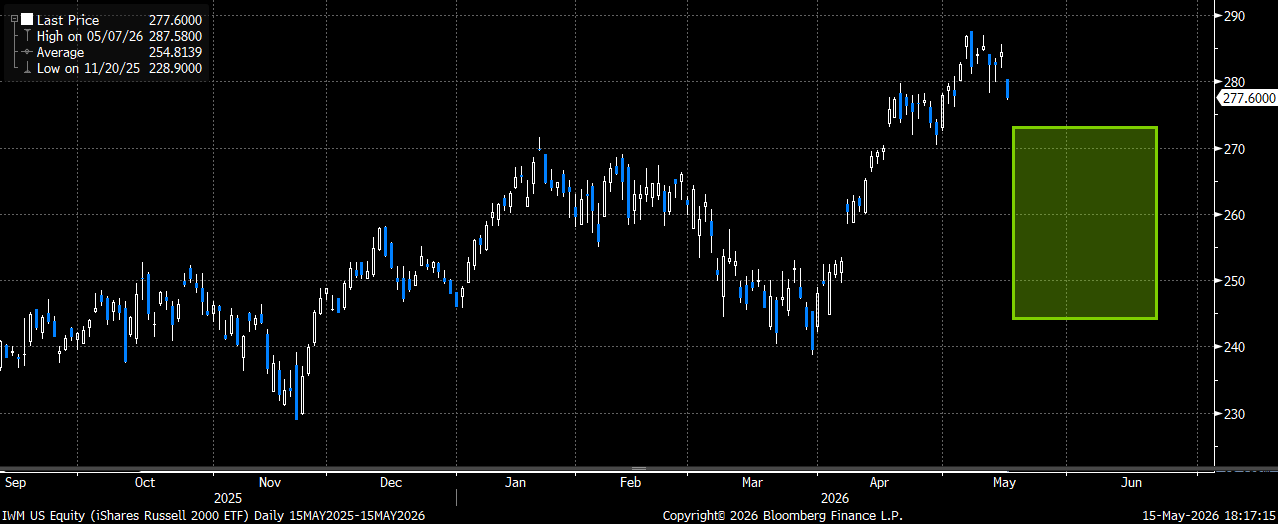This screenshot has height=524, width=1278.
Task: Click the IWM US Equity chart title text
Action: [213, 516]
